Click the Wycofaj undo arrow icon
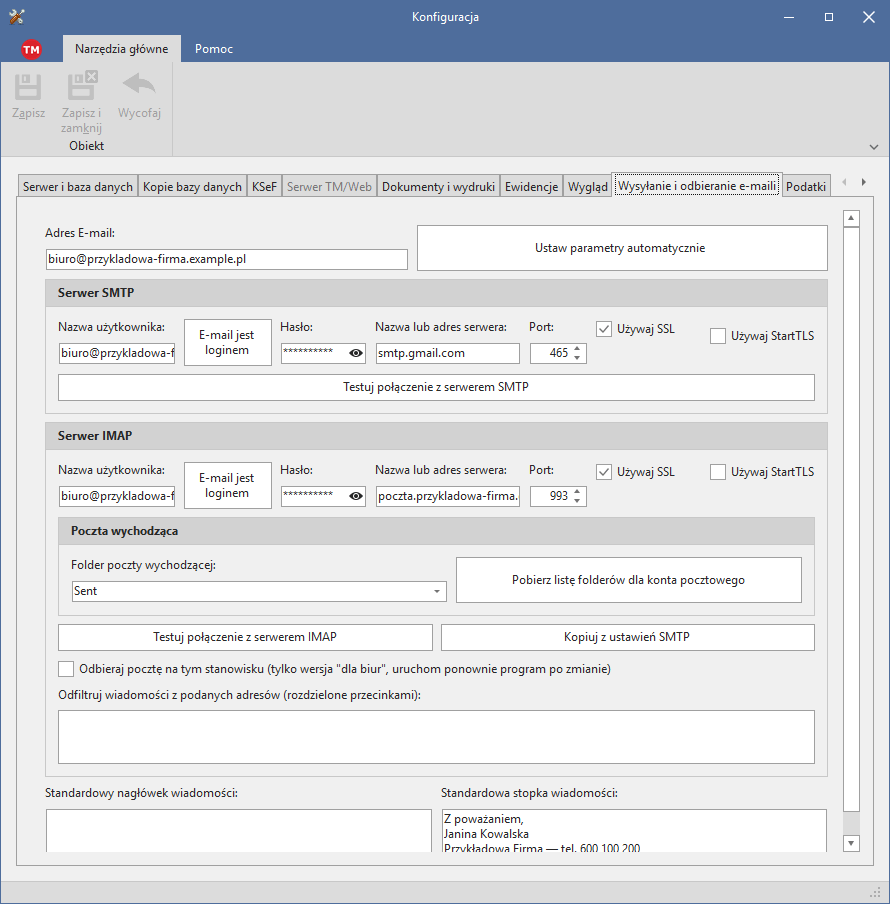Screen dimensions: 890x904 coord(139,84)
